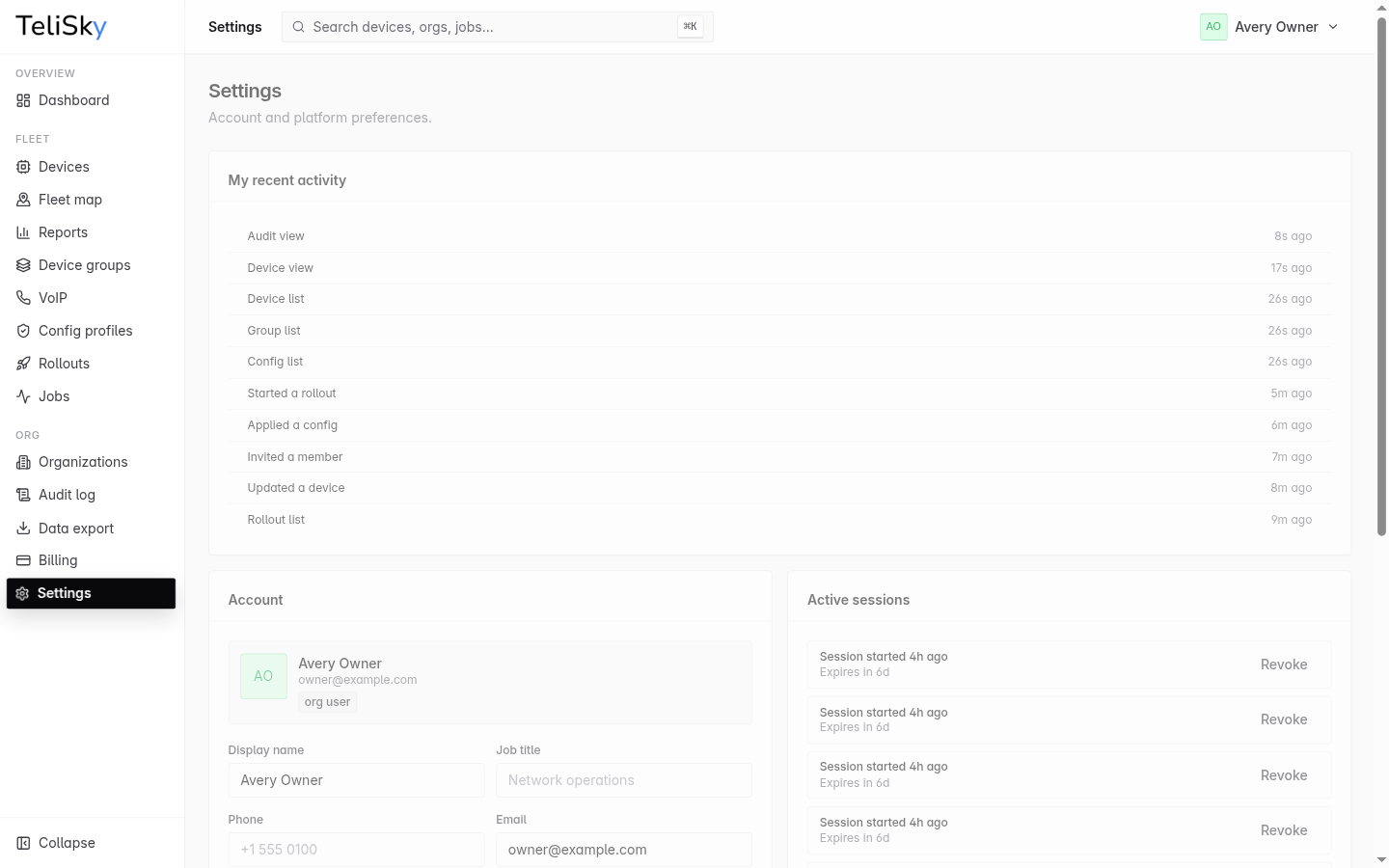Click the 'org user' role badge
Screen dimensions: 1389x868
point(327,702)
